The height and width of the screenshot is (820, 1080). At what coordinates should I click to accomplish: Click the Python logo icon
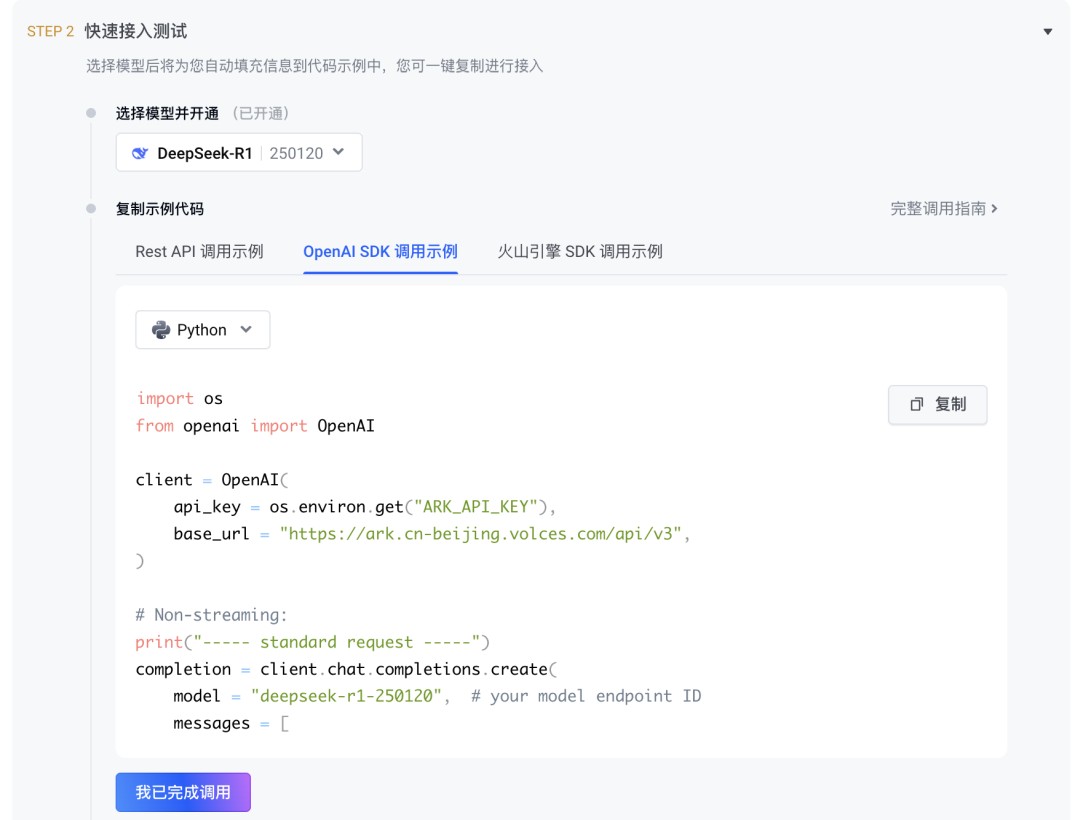pyautogui.click(x=160, y=330)
